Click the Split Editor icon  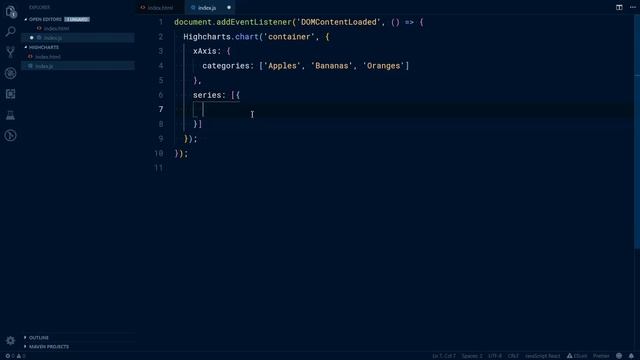[619, 7]
